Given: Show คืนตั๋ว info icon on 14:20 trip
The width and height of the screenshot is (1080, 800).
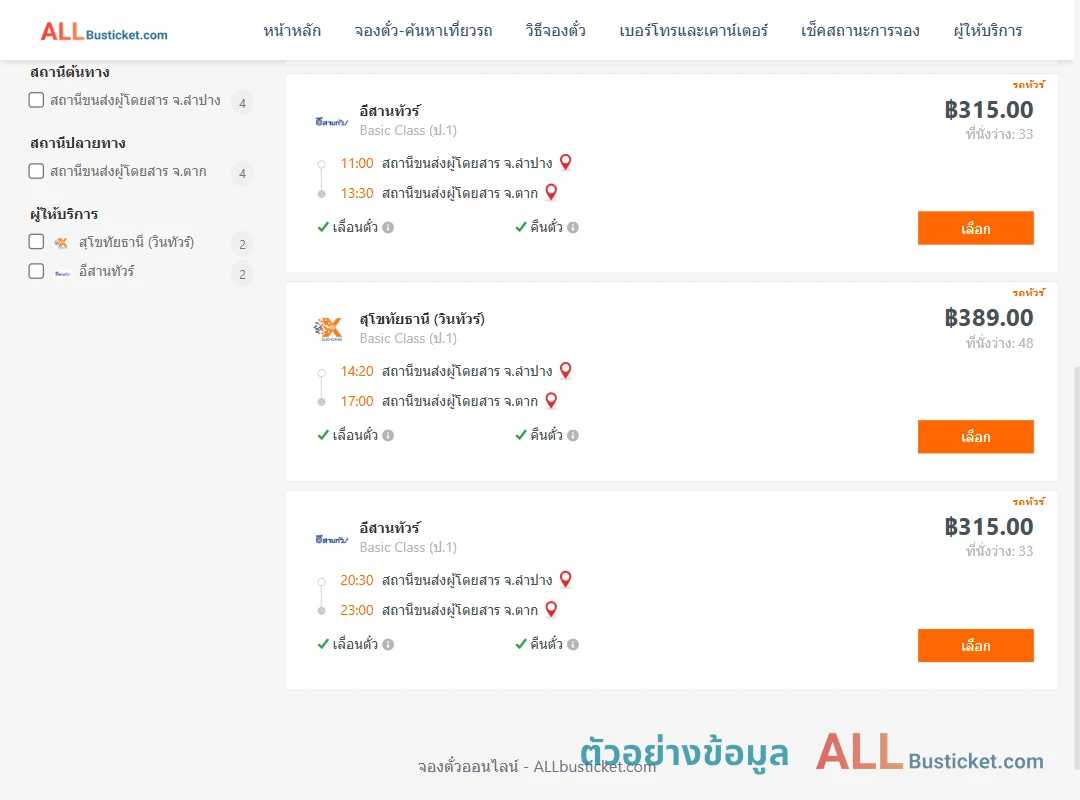Looking at the screenshot, I should [x=573, y=435].
